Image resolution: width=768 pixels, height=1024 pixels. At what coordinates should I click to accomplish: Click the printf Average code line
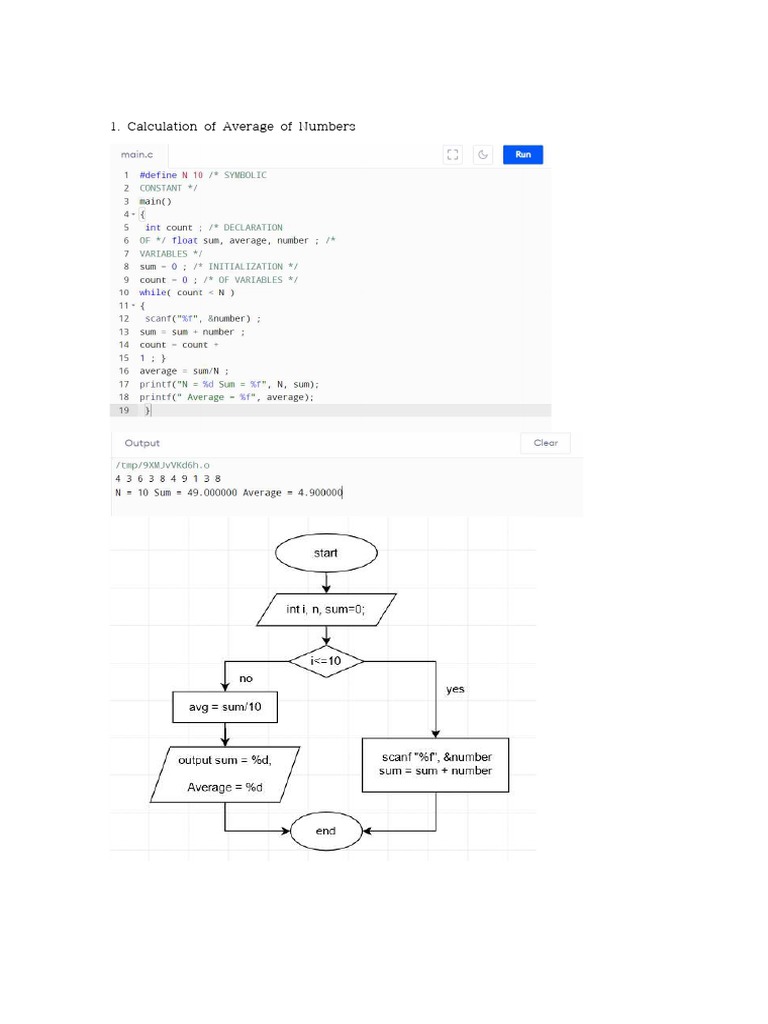227,397
